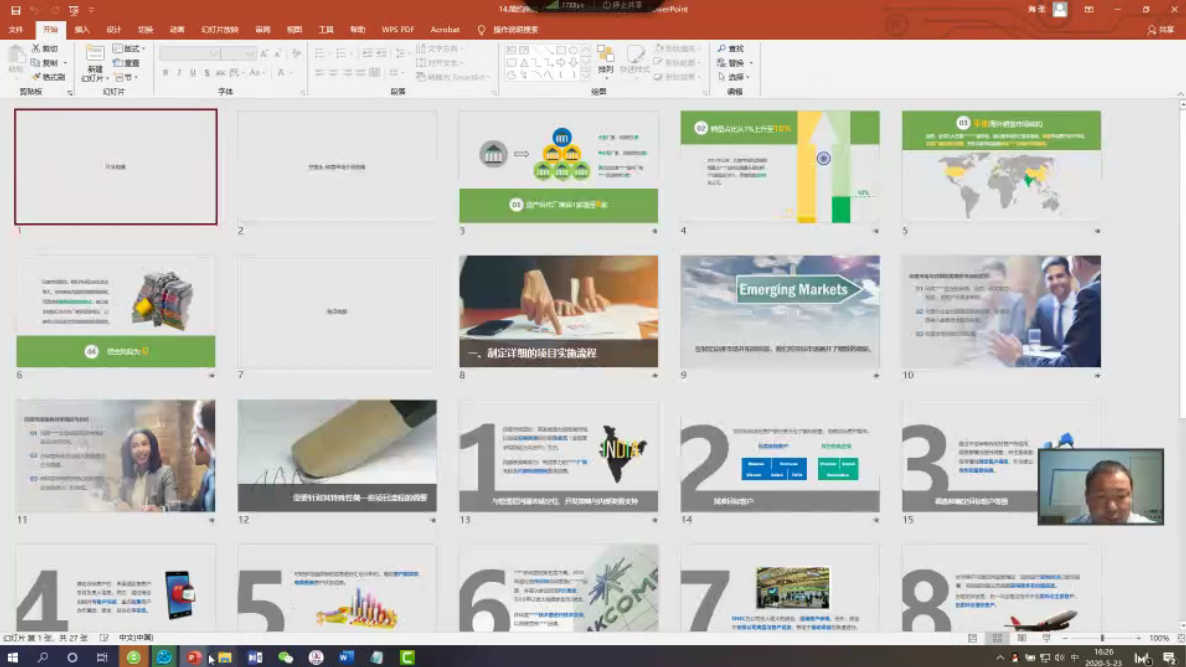The height and width of the screenshot is (667, 1186).
Task: Click the 重置 reset slide button
Action: coord(126,63)
